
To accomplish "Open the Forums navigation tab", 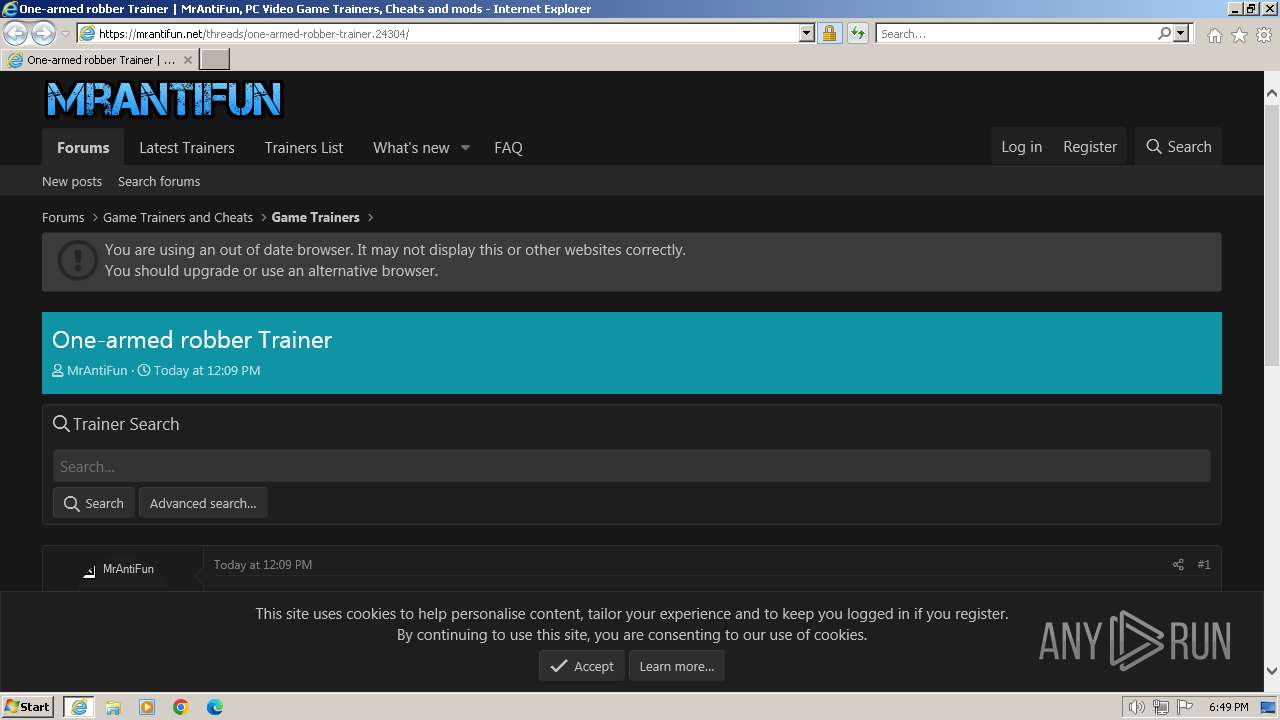I will [x=83, y=147].
